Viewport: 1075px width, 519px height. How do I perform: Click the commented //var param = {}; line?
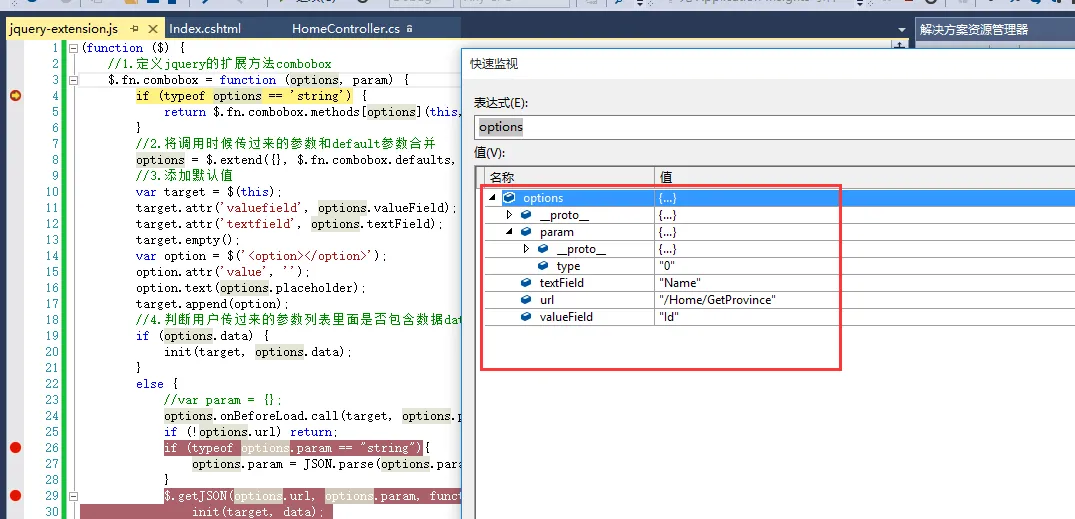[x=223, y=400]
